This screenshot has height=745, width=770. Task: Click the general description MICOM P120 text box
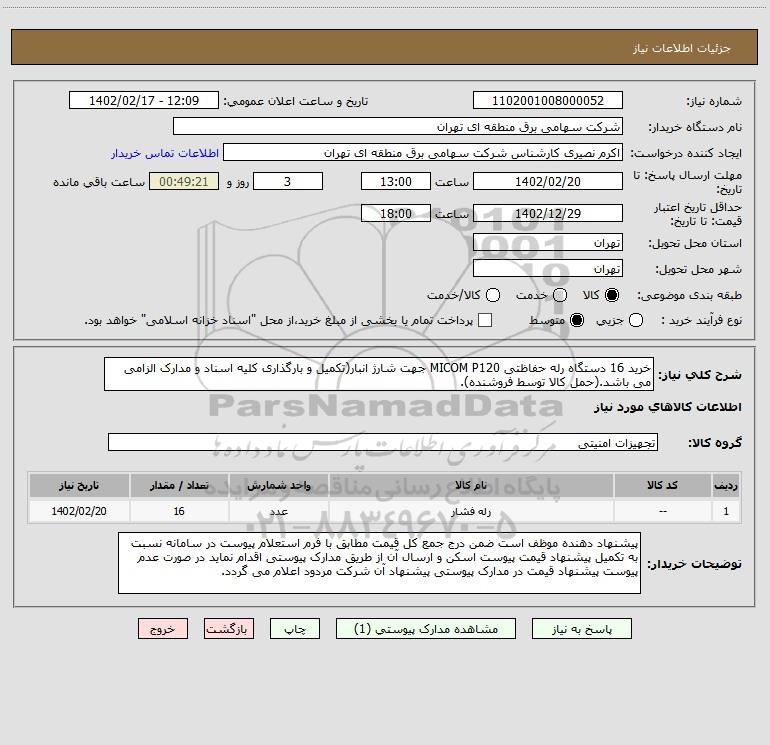379,374
